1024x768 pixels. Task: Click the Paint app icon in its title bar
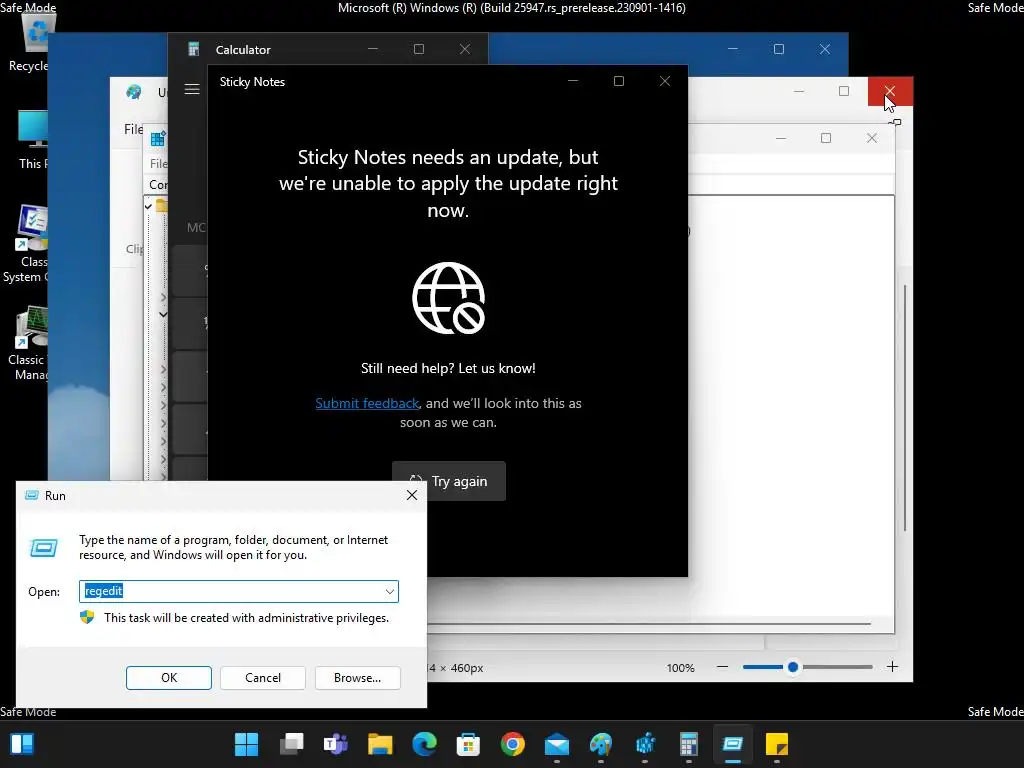coord(134,92)
